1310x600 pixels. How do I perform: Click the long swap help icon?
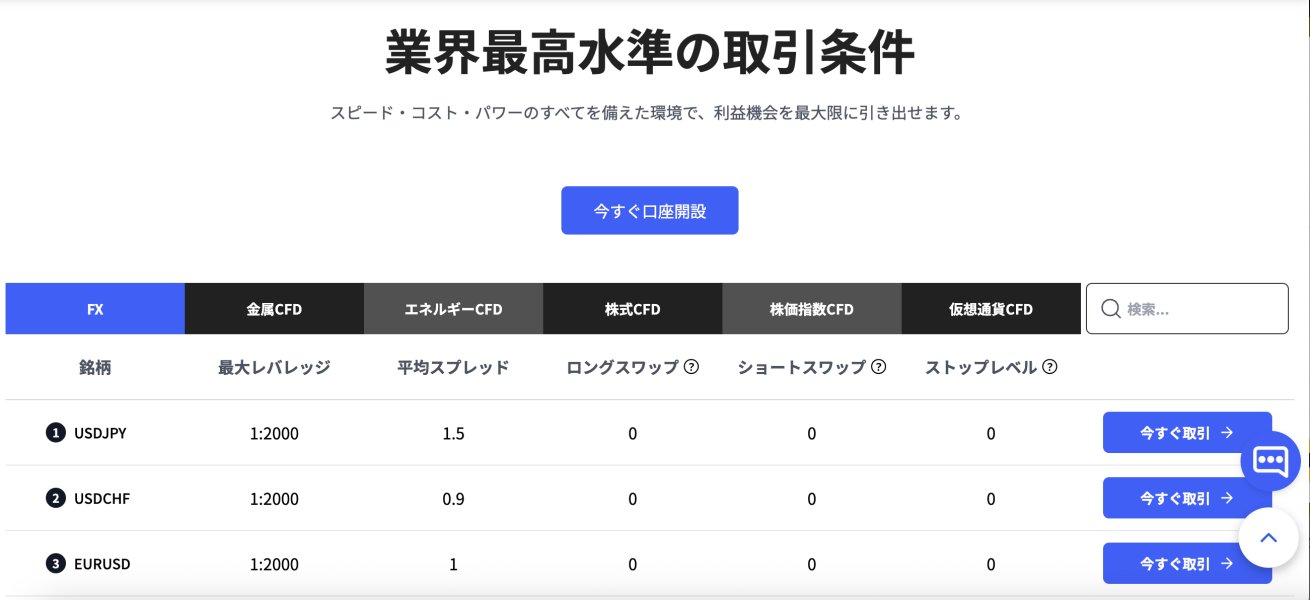pyautogui.click(x=691, y=367)
